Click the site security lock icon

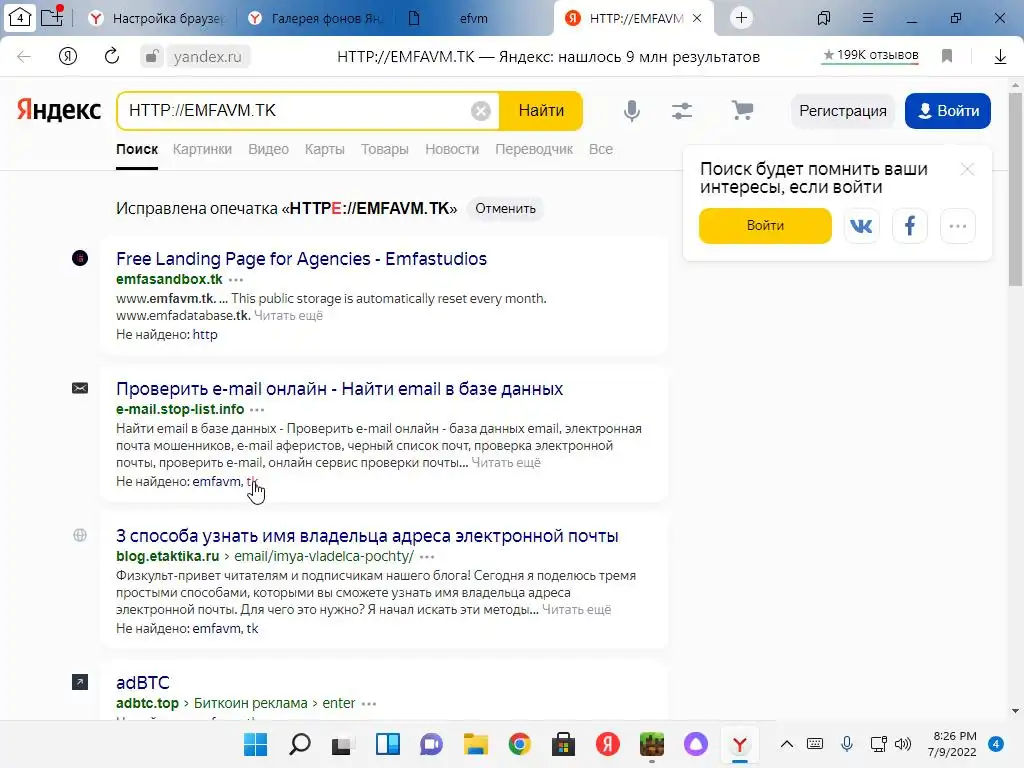(x=152, y=56)
